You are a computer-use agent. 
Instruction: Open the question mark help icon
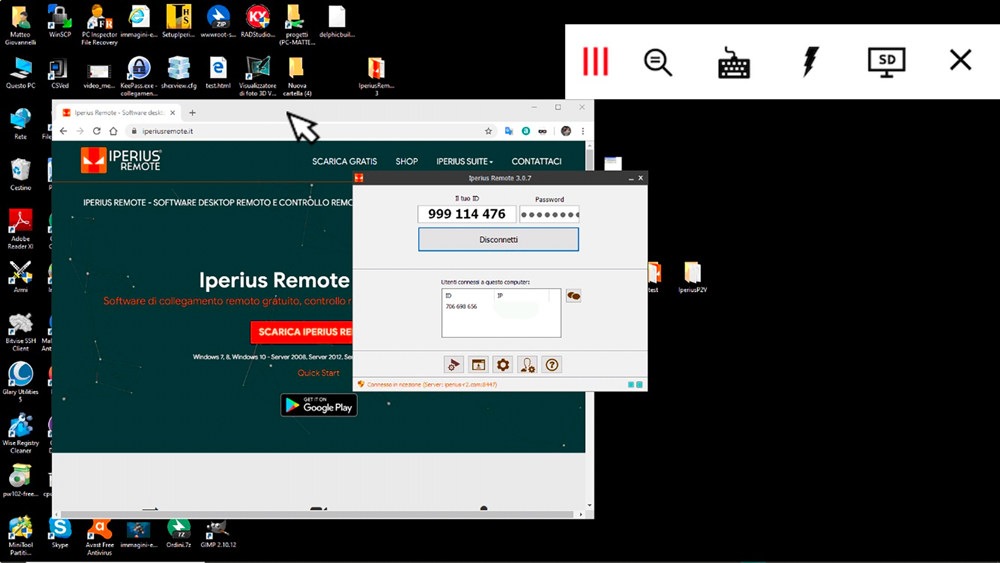point(552,365)
